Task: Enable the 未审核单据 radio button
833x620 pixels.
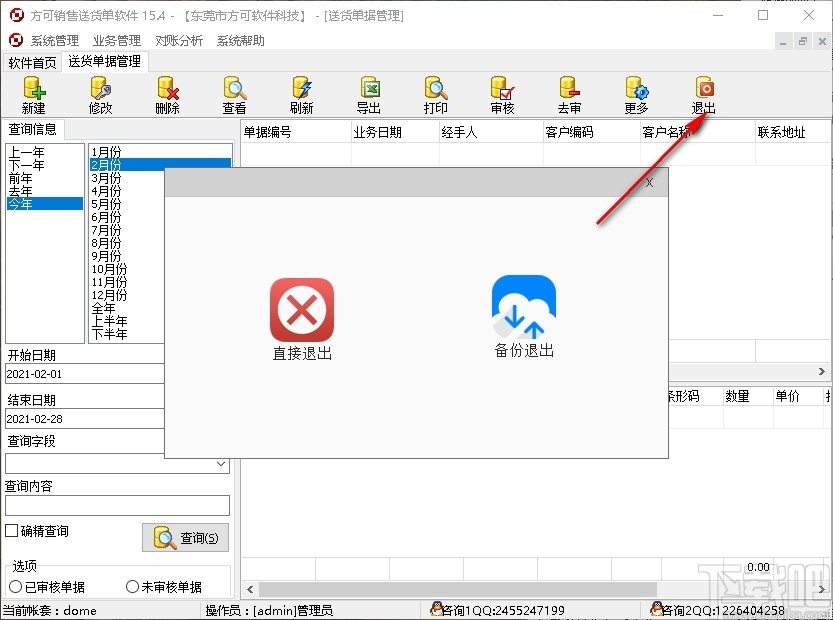Action: pyautogui.click(x=131, y=586)
